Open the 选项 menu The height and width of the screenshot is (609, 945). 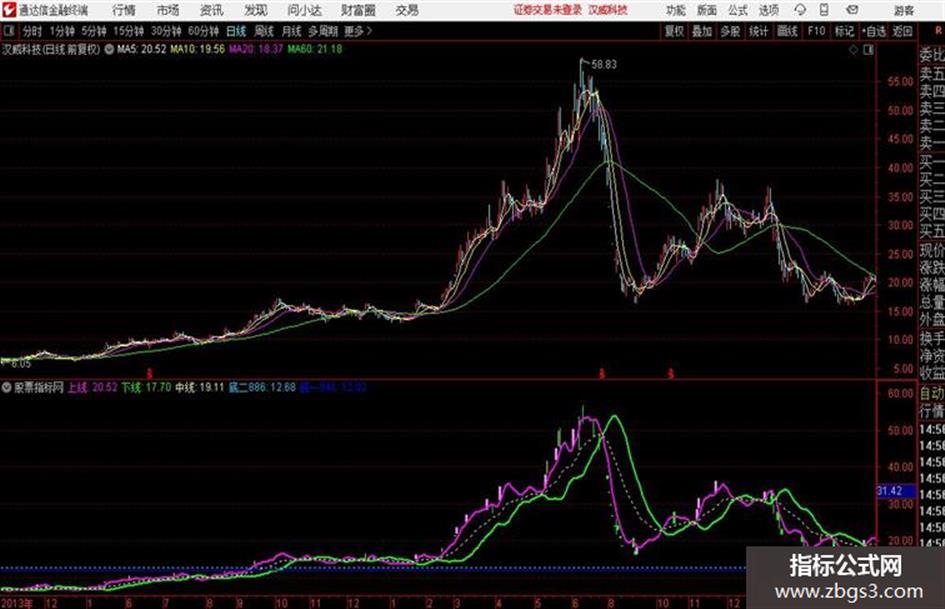(768, 10)
